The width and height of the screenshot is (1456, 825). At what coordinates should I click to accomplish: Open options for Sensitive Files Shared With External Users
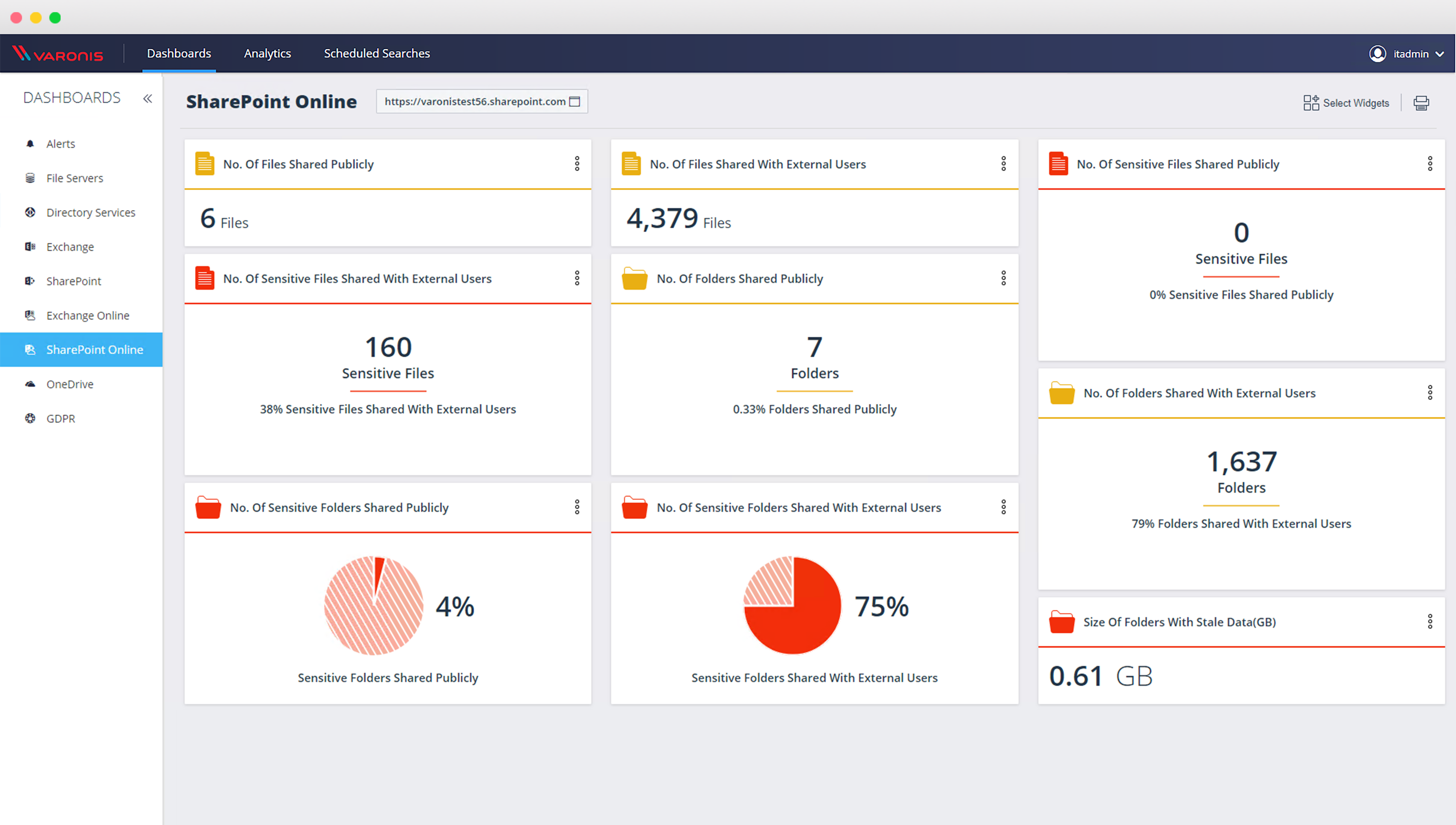(577, 278)
